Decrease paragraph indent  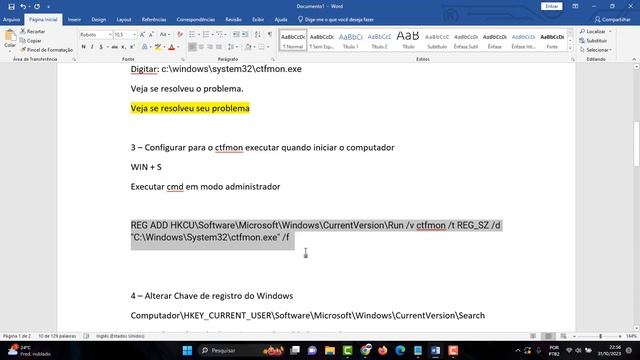click(x=236, y=35)
